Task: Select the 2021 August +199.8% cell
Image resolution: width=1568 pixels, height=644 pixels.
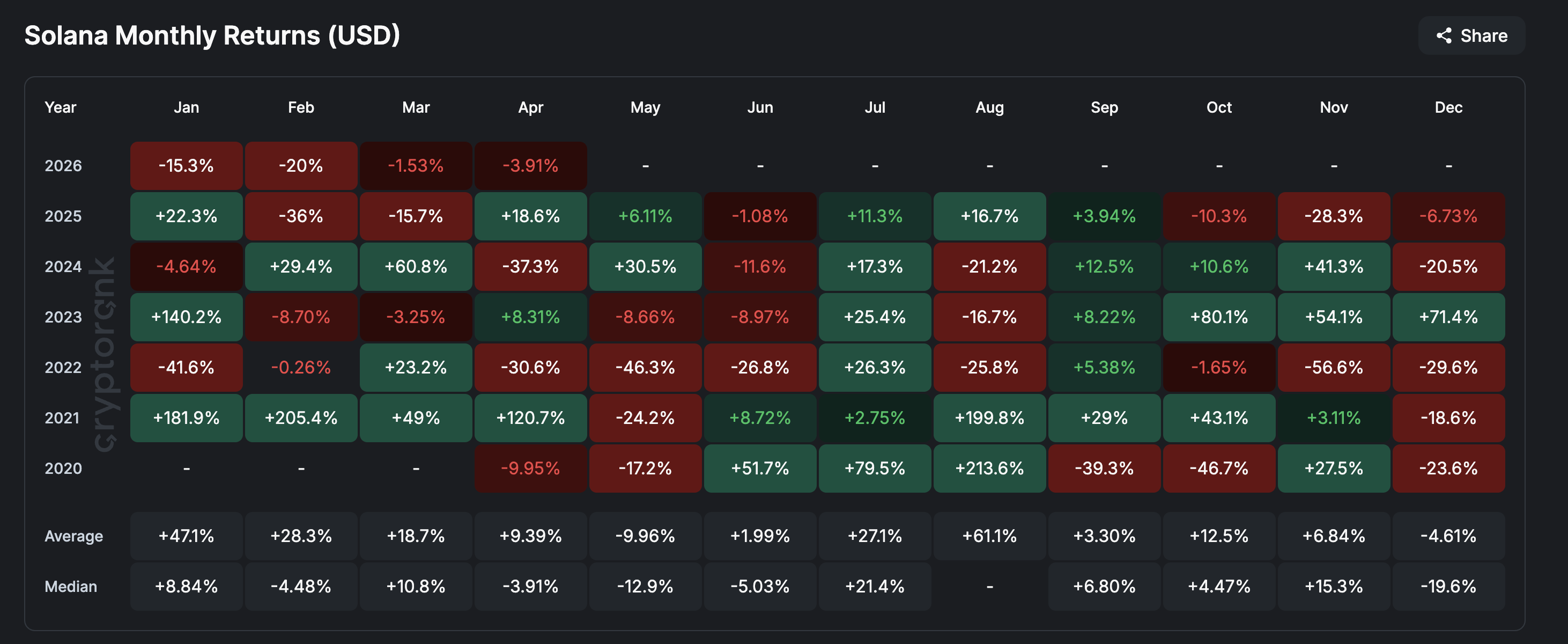Action: tap(989, 418)
